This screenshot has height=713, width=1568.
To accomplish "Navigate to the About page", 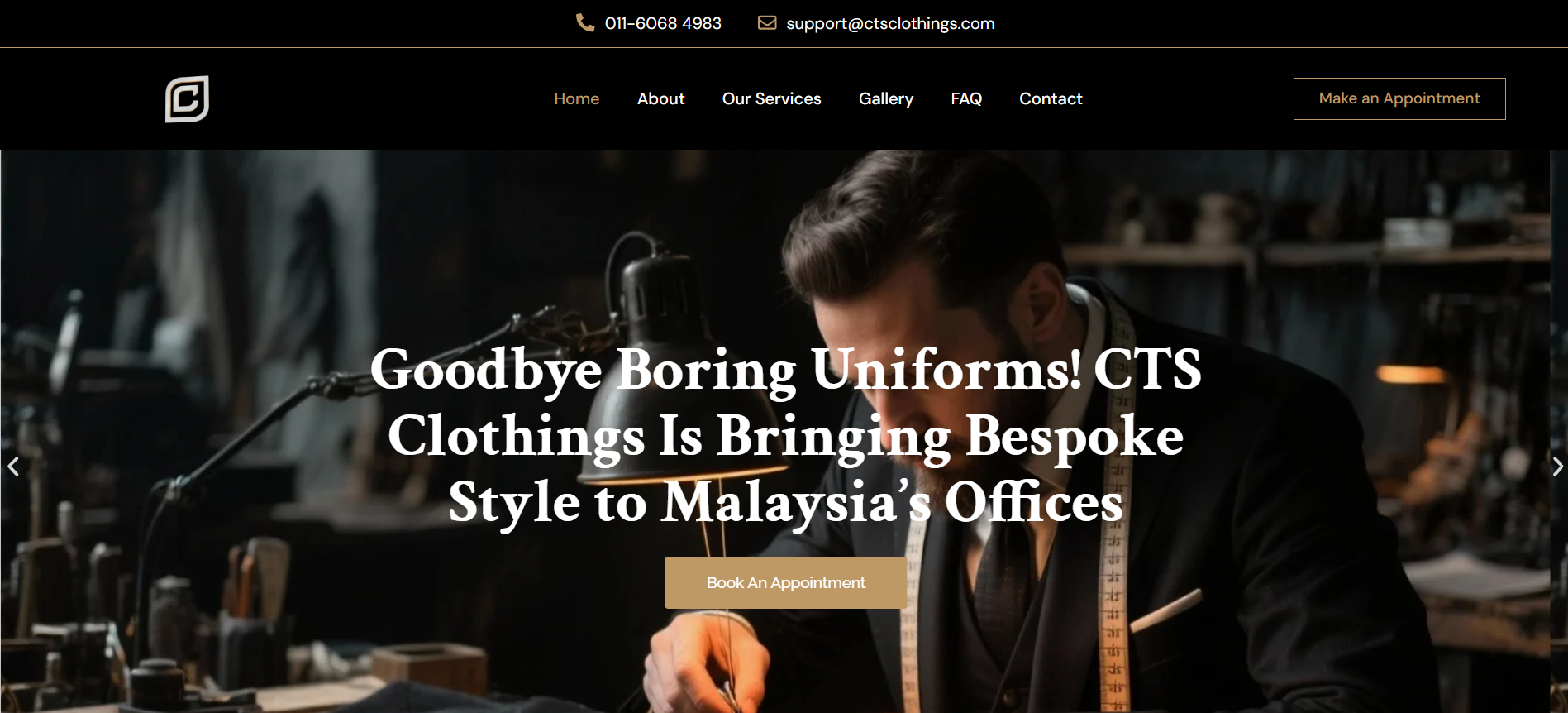I will tap(661, 98).
